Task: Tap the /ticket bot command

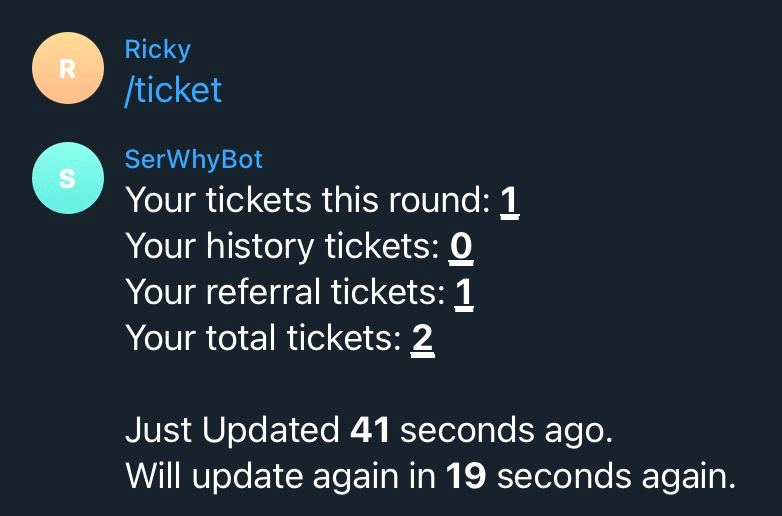Action: (x=173, y=91)
